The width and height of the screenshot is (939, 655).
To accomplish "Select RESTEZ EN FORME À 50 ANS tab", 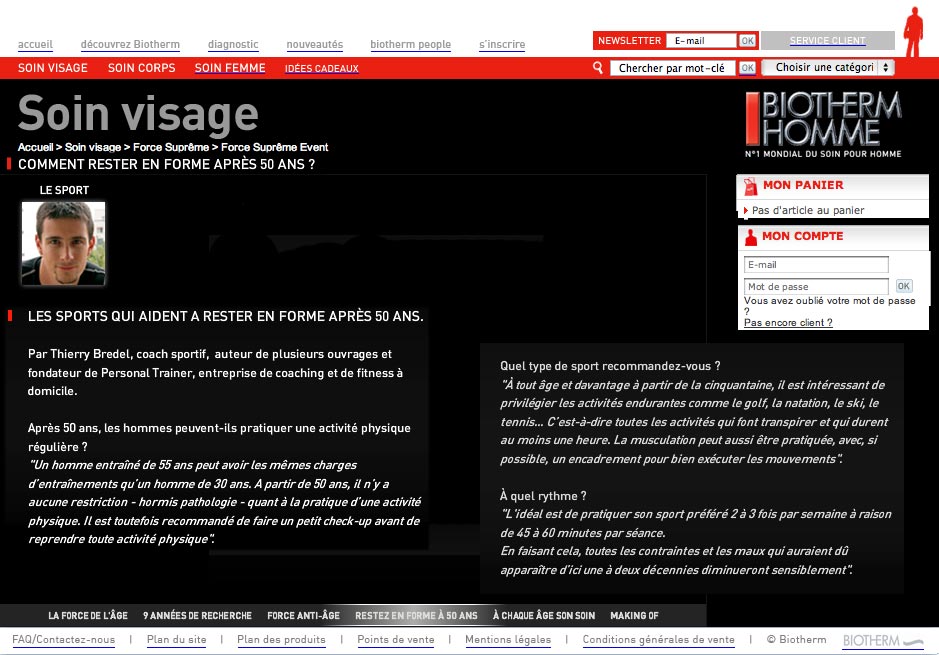I will pyautogui.click(x=416, y=615).
